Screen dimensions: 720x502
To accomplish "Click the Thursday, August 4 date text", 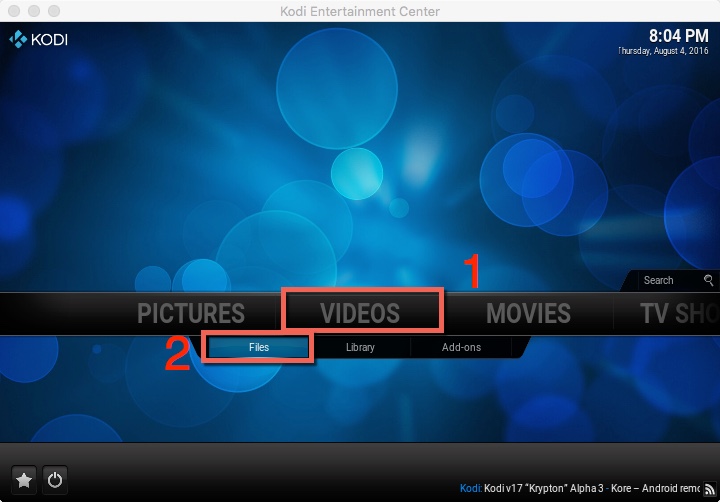I will point(666,50).
